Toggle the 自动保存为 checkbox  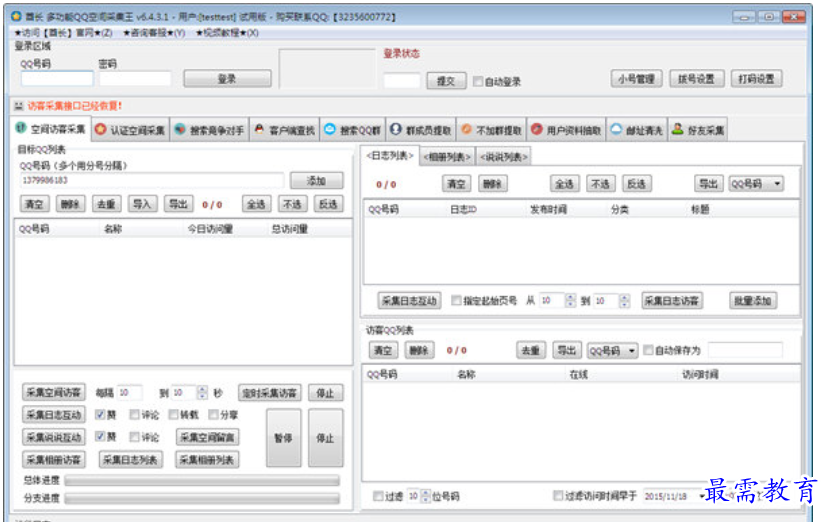pyautogui.click(x=648, y=350)
